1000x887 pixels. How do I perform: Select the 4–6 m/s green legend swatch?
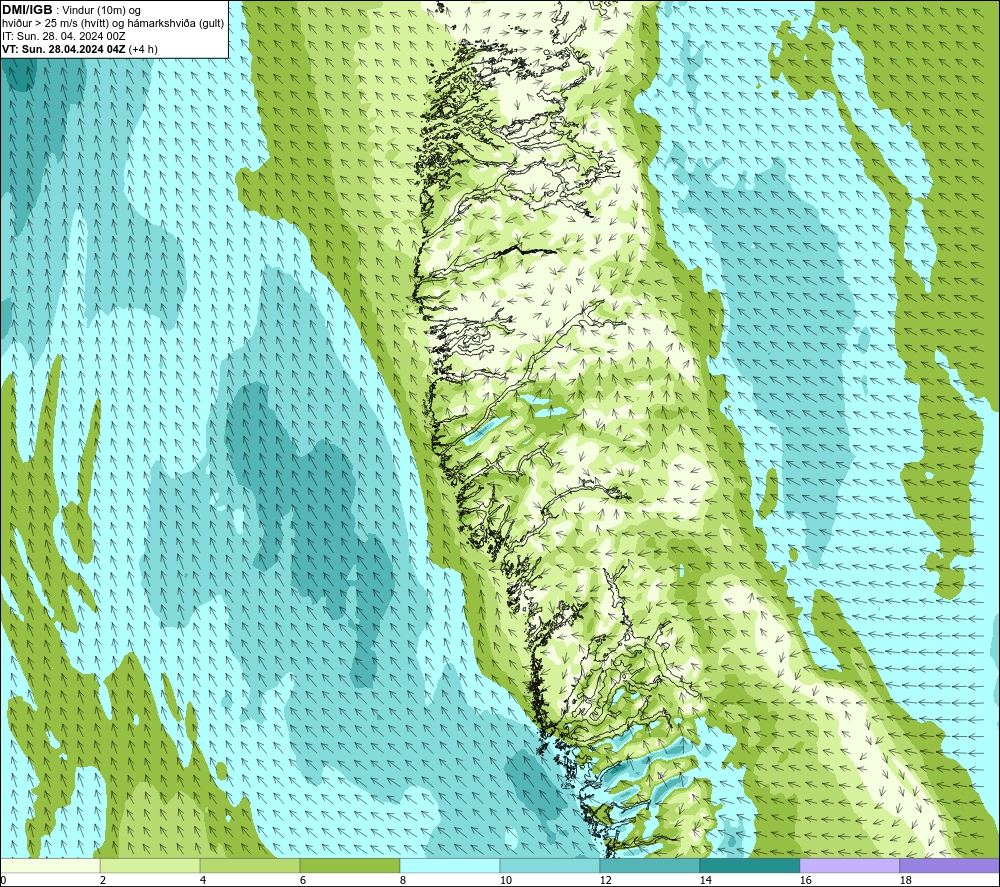point(250,866)
